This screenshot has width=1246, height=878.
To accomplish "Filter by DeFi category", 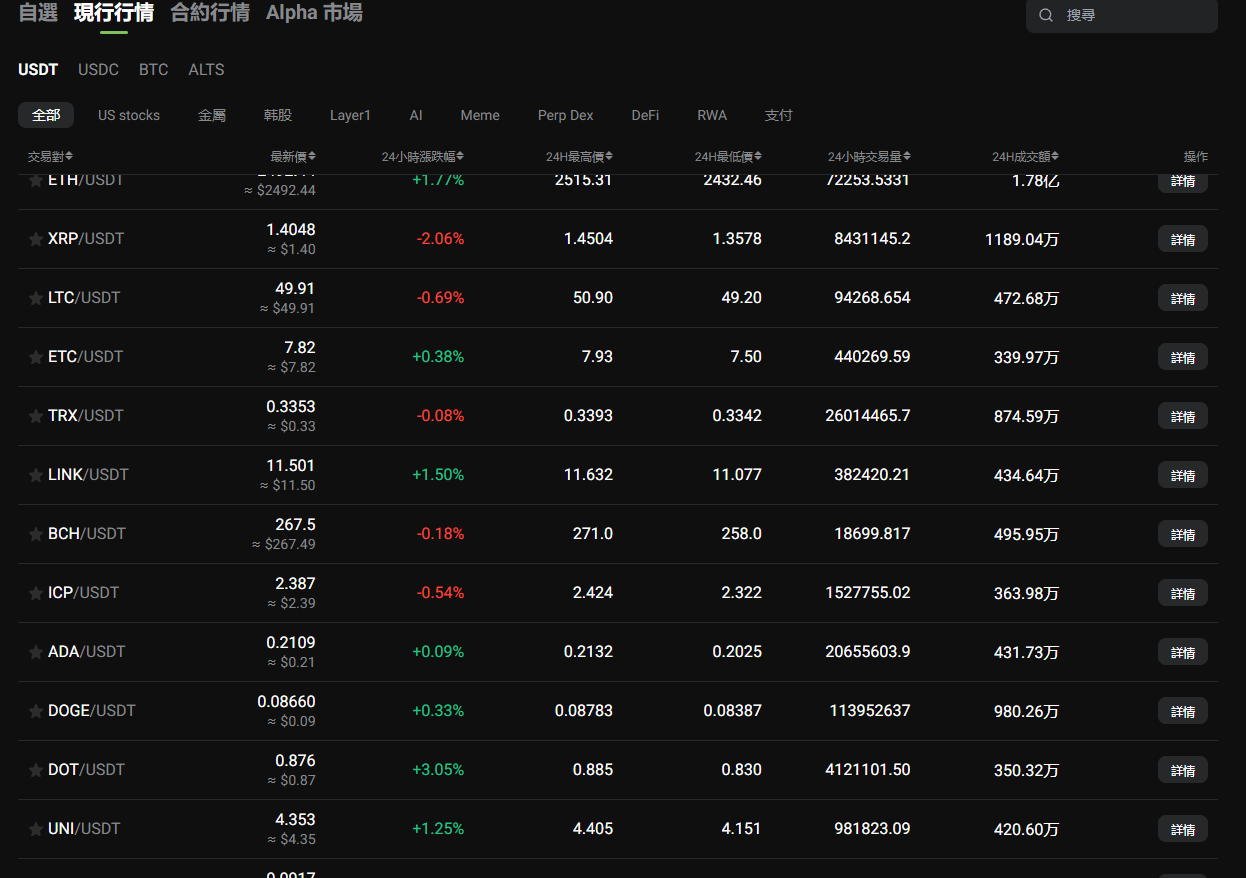I will [645, 115].
